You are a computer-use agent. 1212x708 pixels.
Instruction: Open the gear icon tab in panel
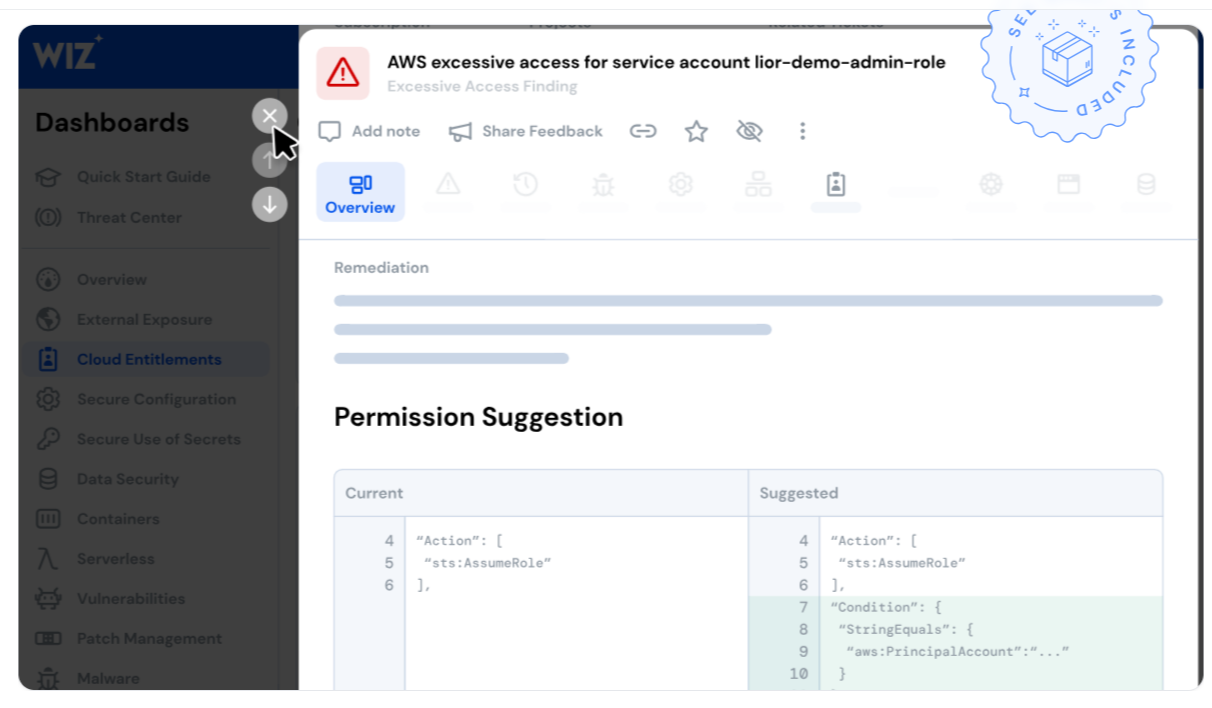pyautogui.click(x=681, y=184)
